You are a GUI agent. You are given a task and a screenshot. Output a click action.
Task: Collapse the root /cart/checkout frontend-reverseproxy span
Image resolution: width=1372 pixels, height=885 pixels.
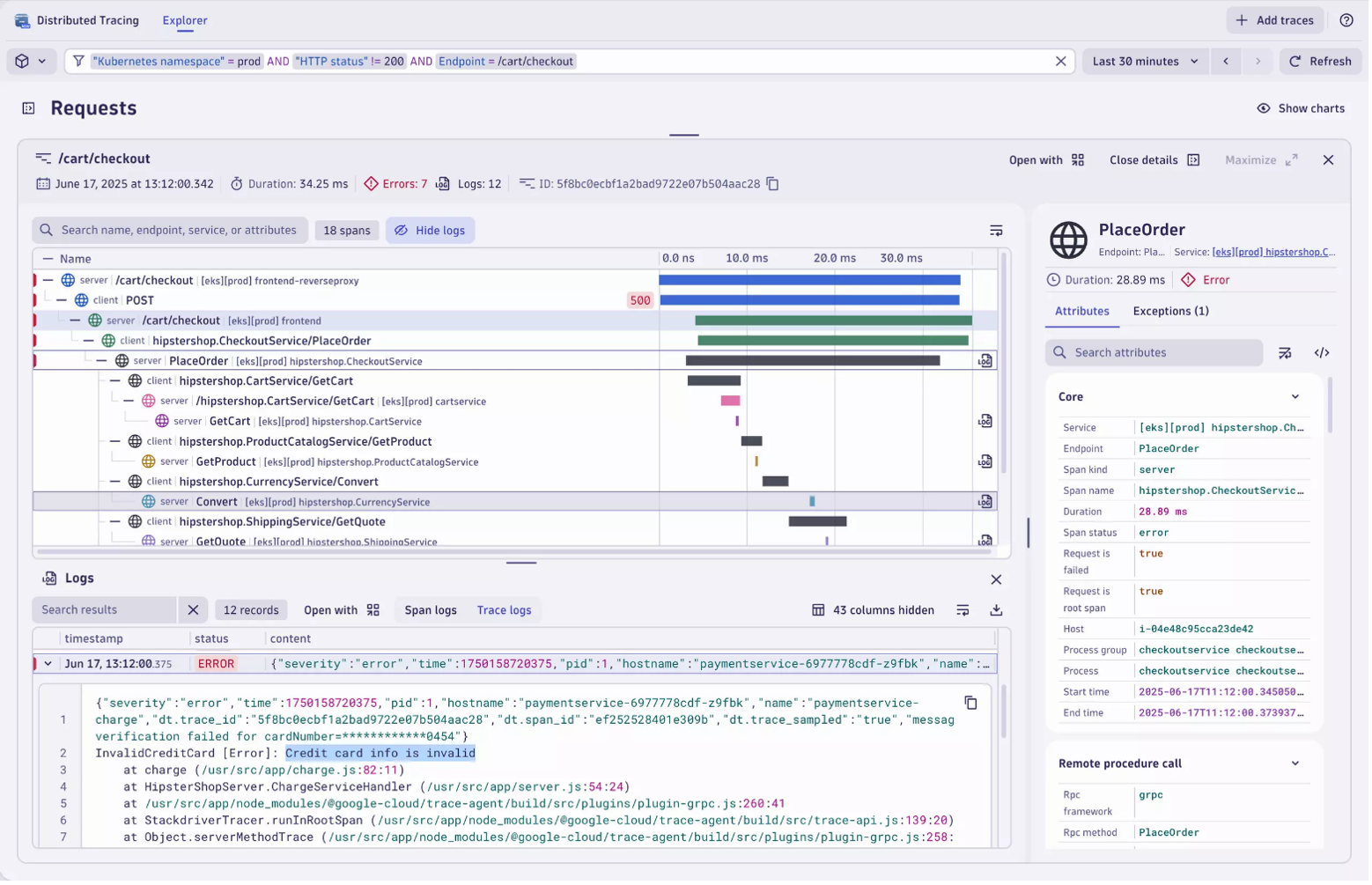(x=48, y=281)
